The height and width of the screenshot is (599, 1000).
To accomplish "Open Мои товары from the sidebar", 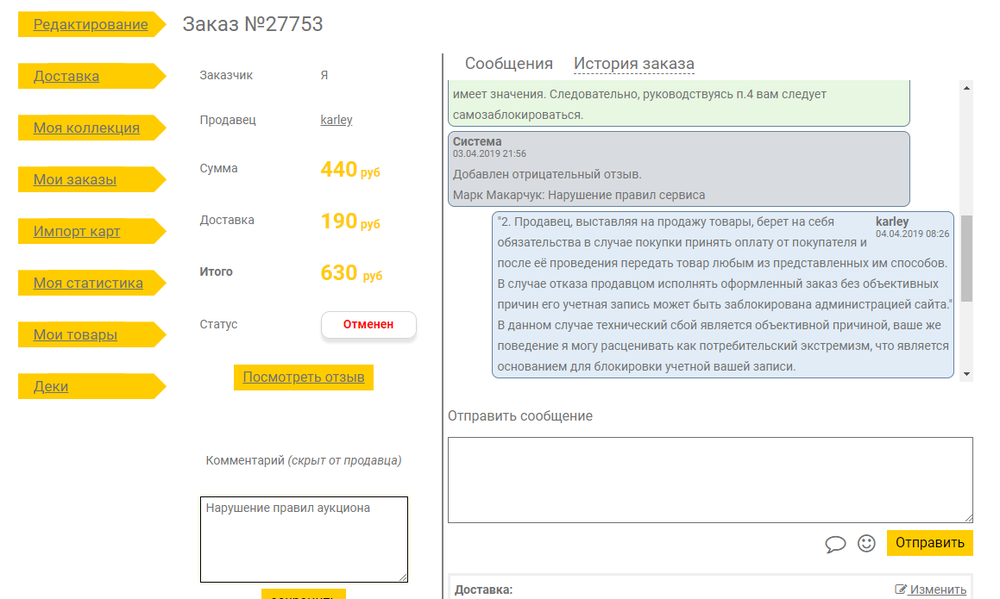I will pyautogui.click(x=75, y=335).
